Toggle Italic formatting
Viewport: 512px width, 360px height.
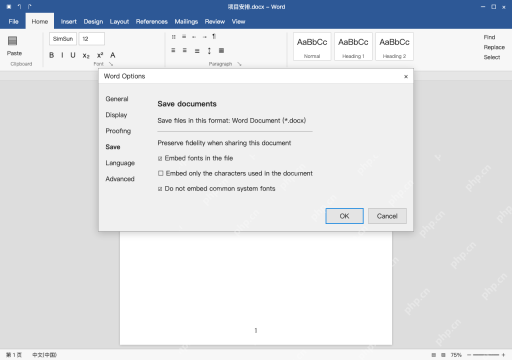point(62,55)
